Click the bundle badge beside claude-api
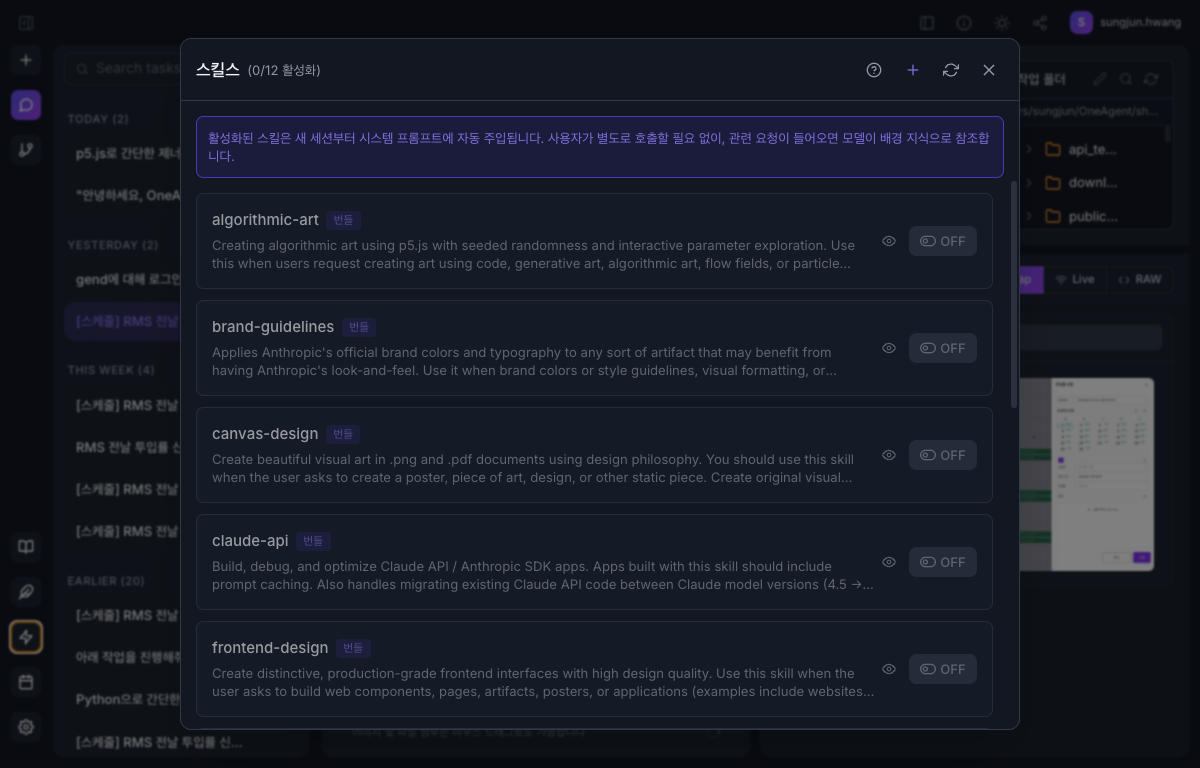Viewport: 1200px width, 768px height. point(313,541)
